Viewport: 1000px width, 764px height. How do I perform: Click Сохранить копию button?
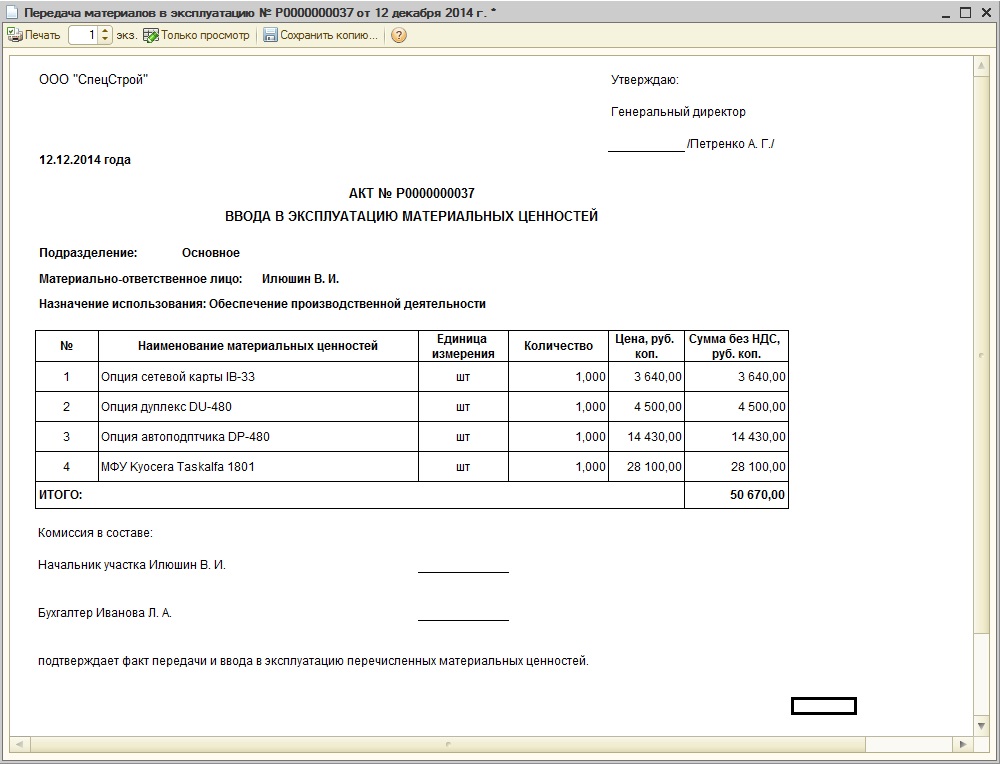321,35
